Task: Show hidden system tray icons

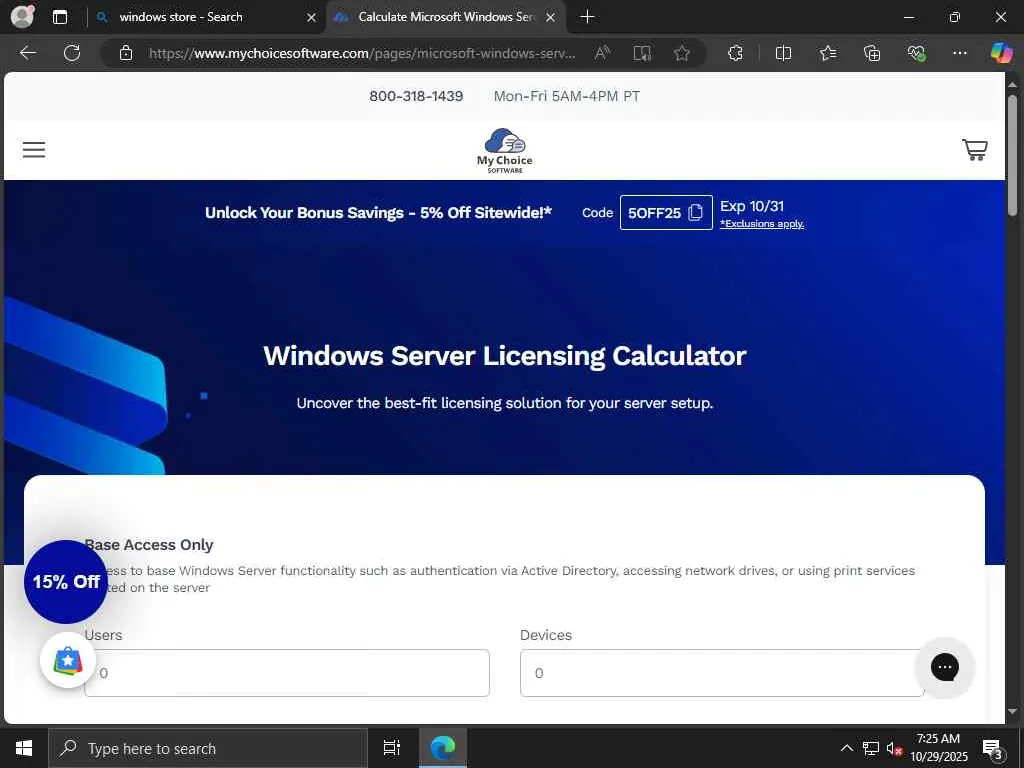Action: [x=846, y=748]
